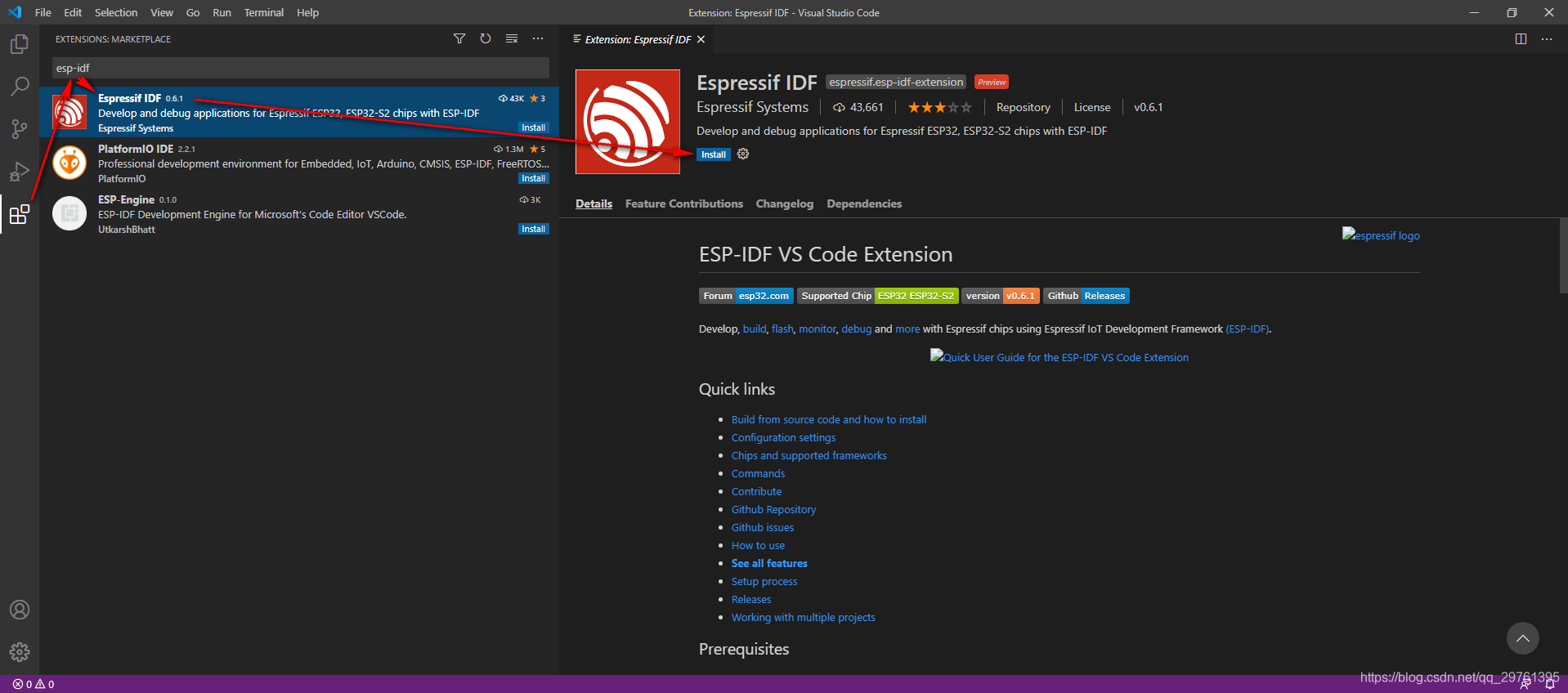This screenshot has width=1568, height=693.
Task: Install the ESP-Engine extension
Action: click(534, 229)
